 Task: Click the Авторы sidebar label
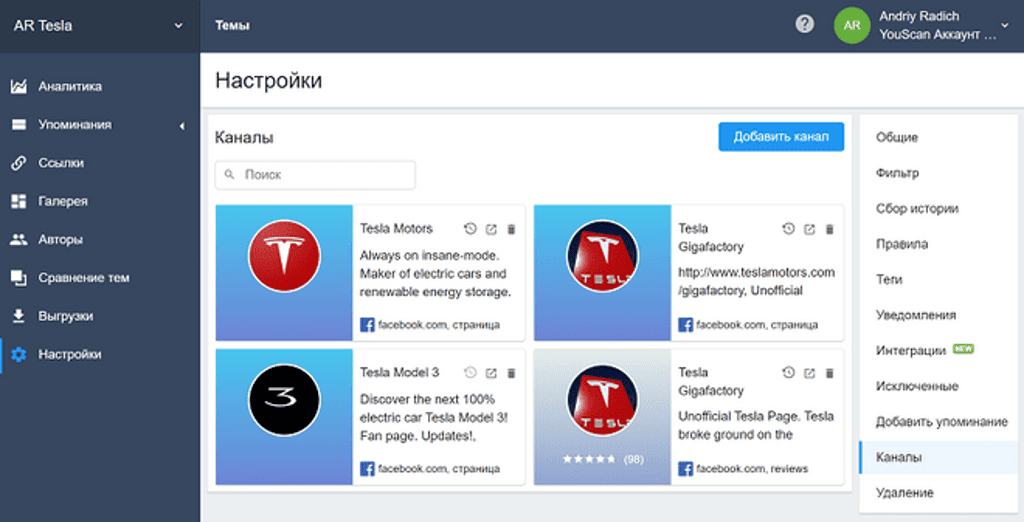60,240
